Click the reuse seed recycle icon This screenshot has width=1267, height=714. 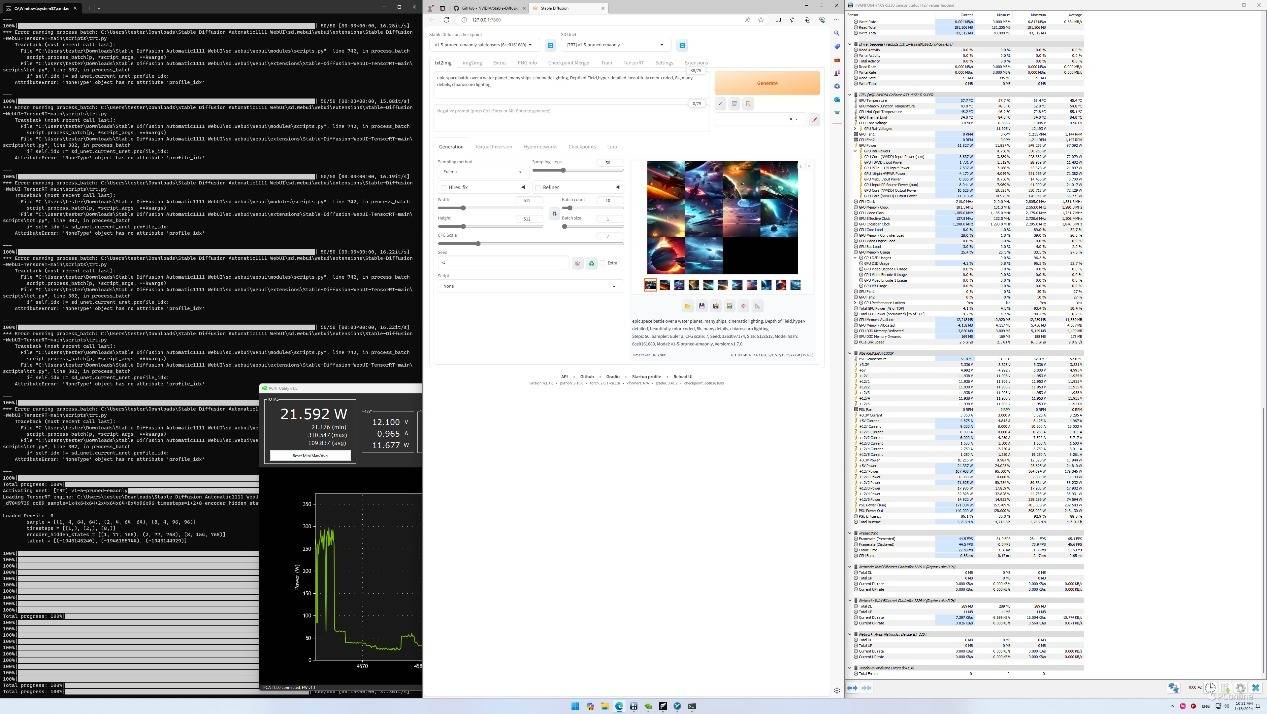[591, 263]
